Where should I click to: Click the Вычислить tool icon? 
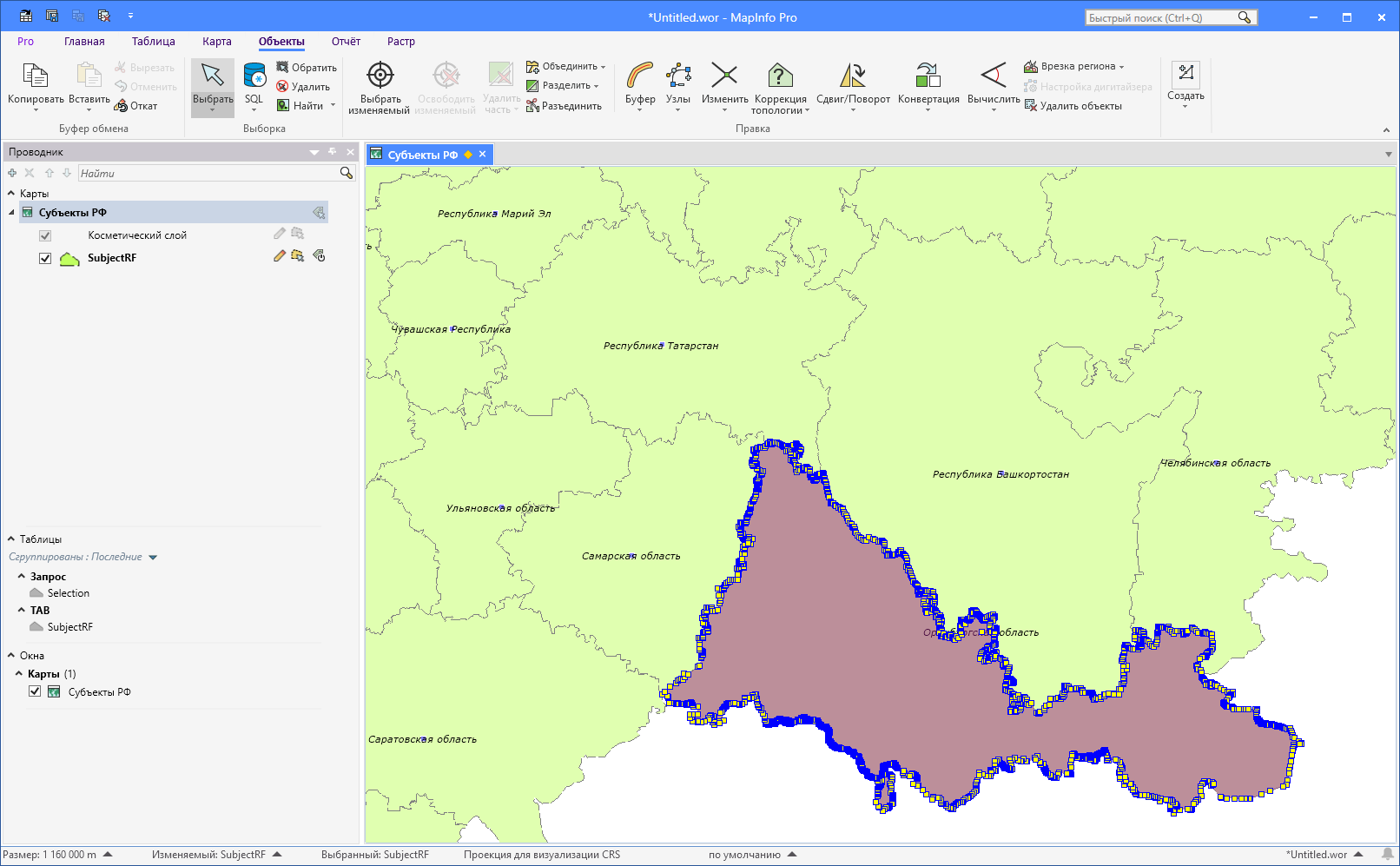[x=994, y=76]
